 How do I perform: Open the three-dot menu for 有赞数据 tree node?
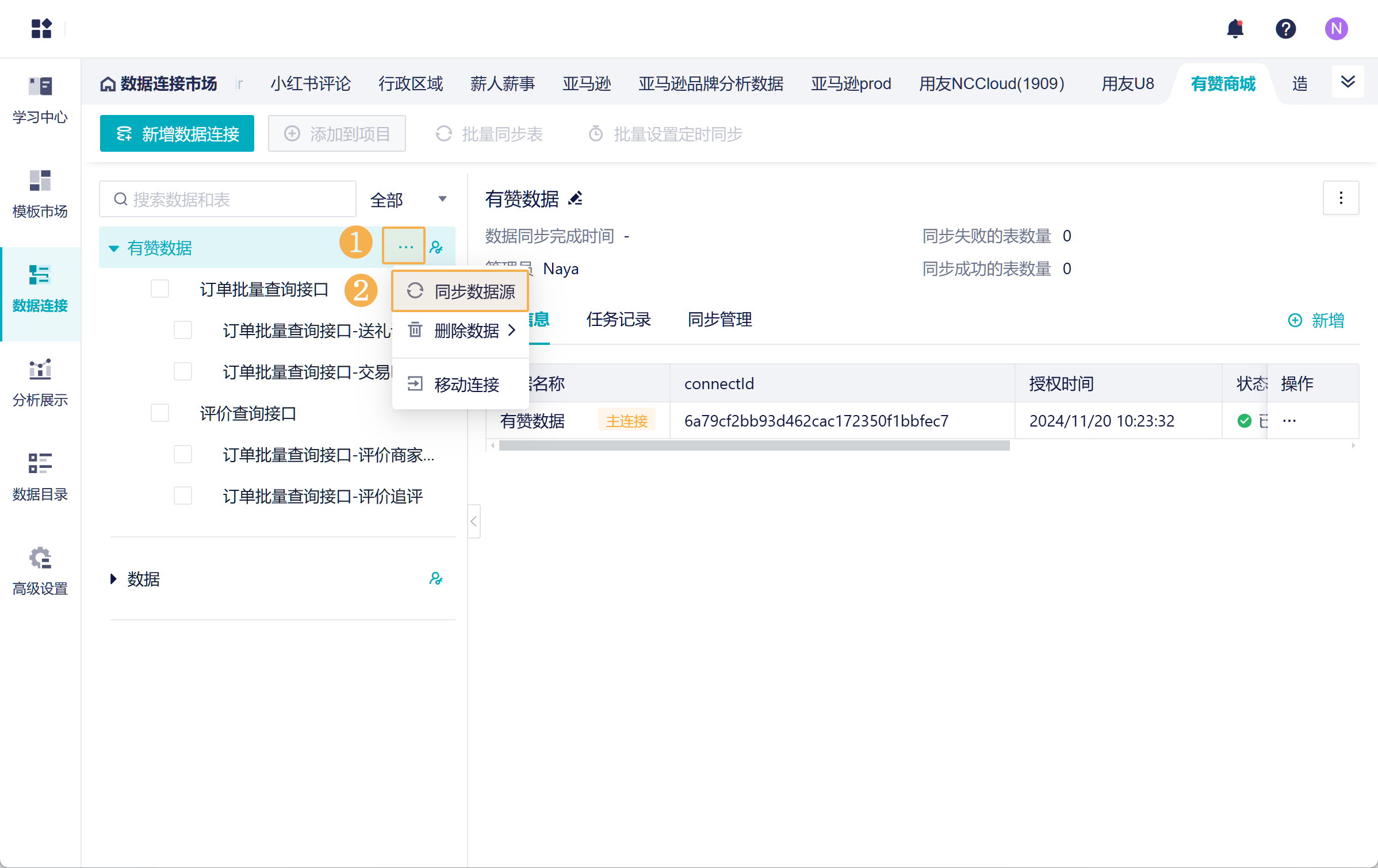click(x=405, y=247)
